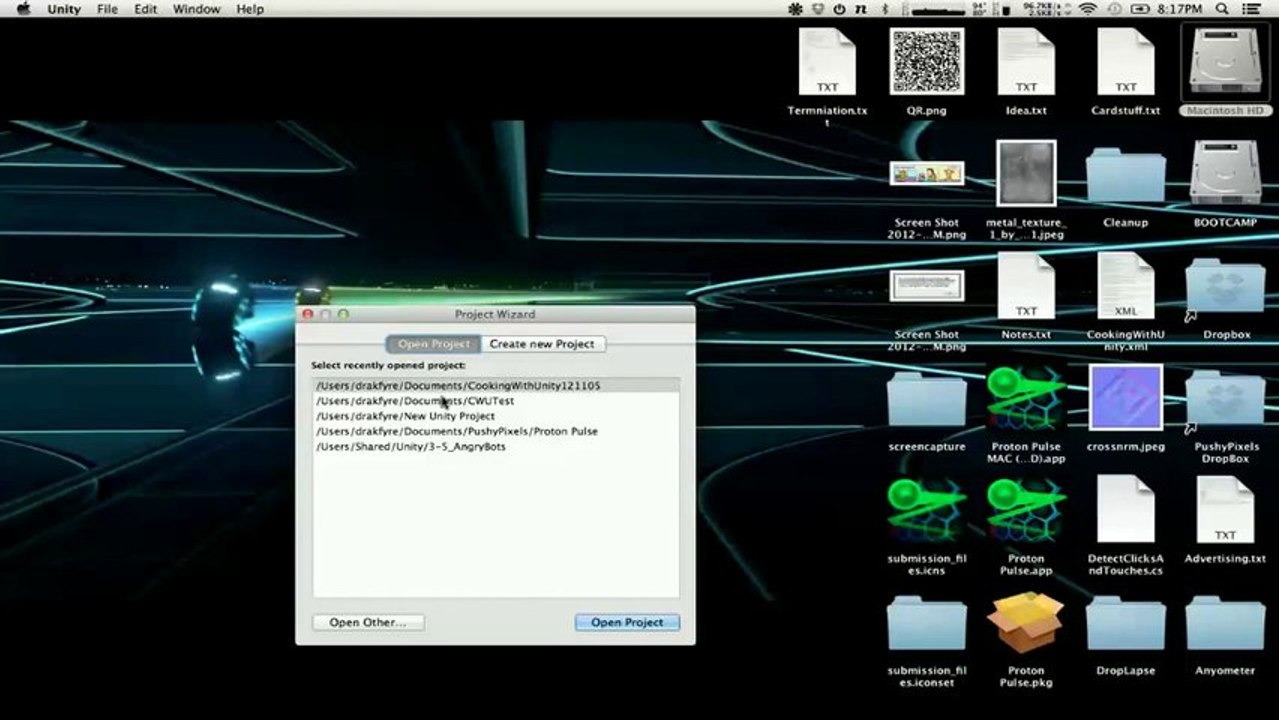Image resolution: width=1279 pixels, height=720 pixels.
Task: Click the Open Project button at dialog bottom
Action: pos(627,622)
